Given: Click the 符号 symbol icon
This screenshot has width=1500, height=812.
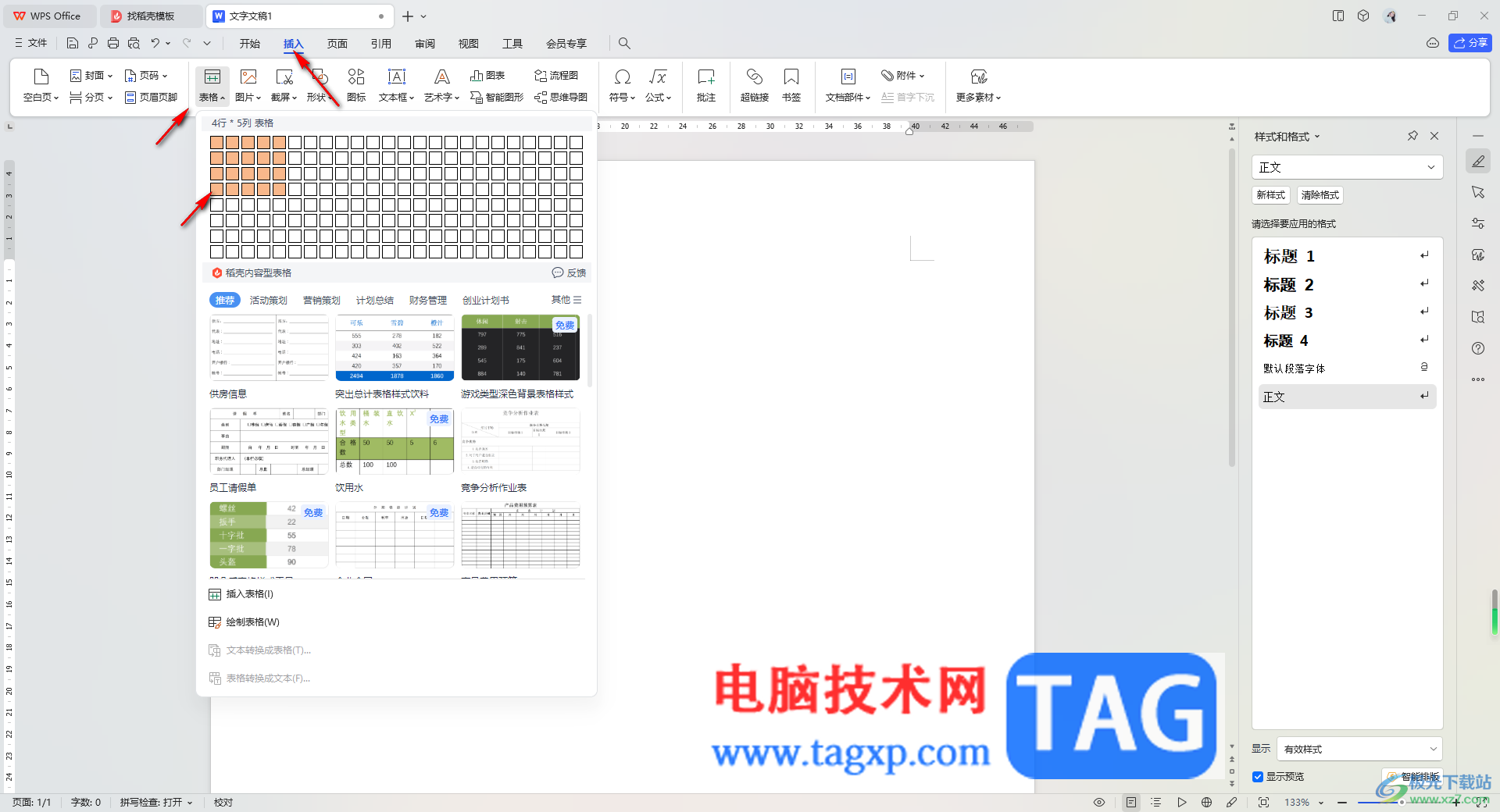Looking at the screenshot, I should (623, 77).
